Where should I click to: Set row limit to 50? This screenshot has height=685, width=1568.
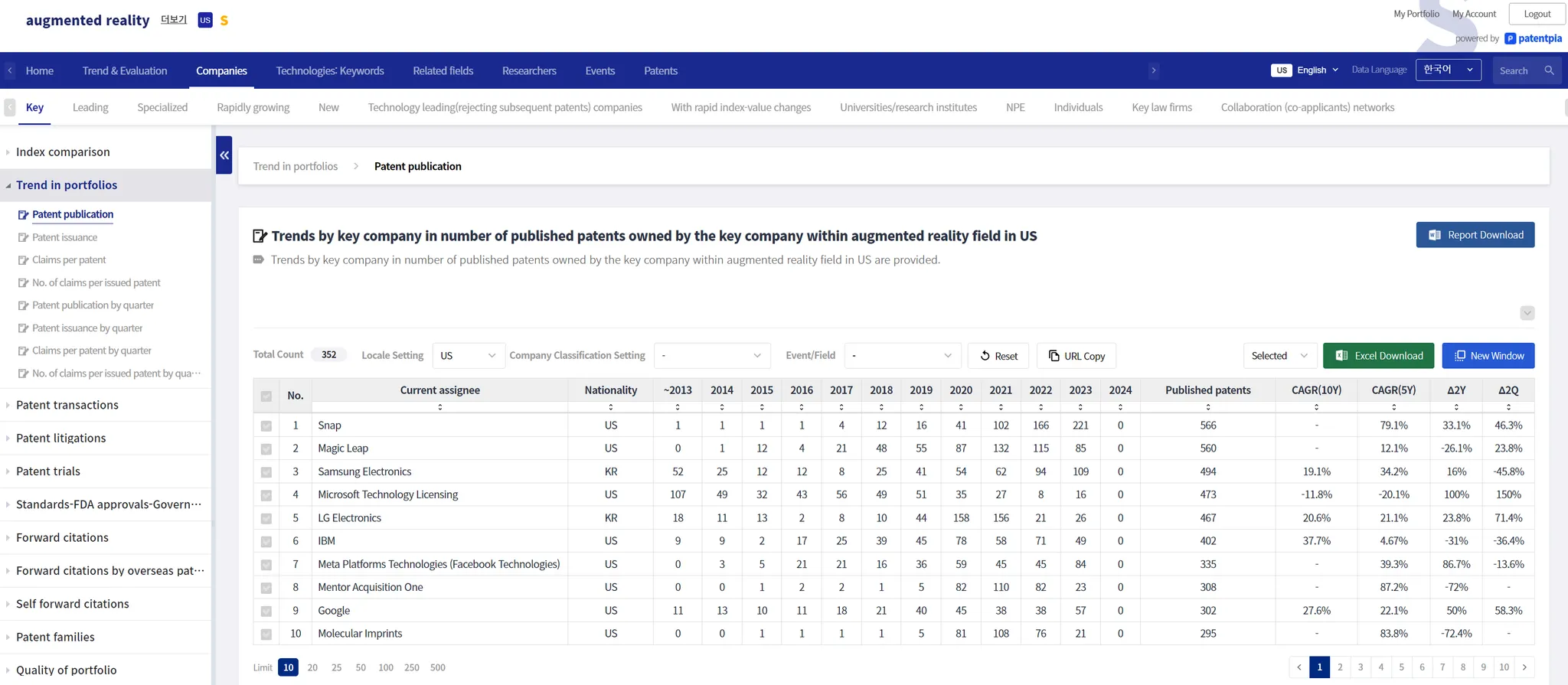[361, 667]
